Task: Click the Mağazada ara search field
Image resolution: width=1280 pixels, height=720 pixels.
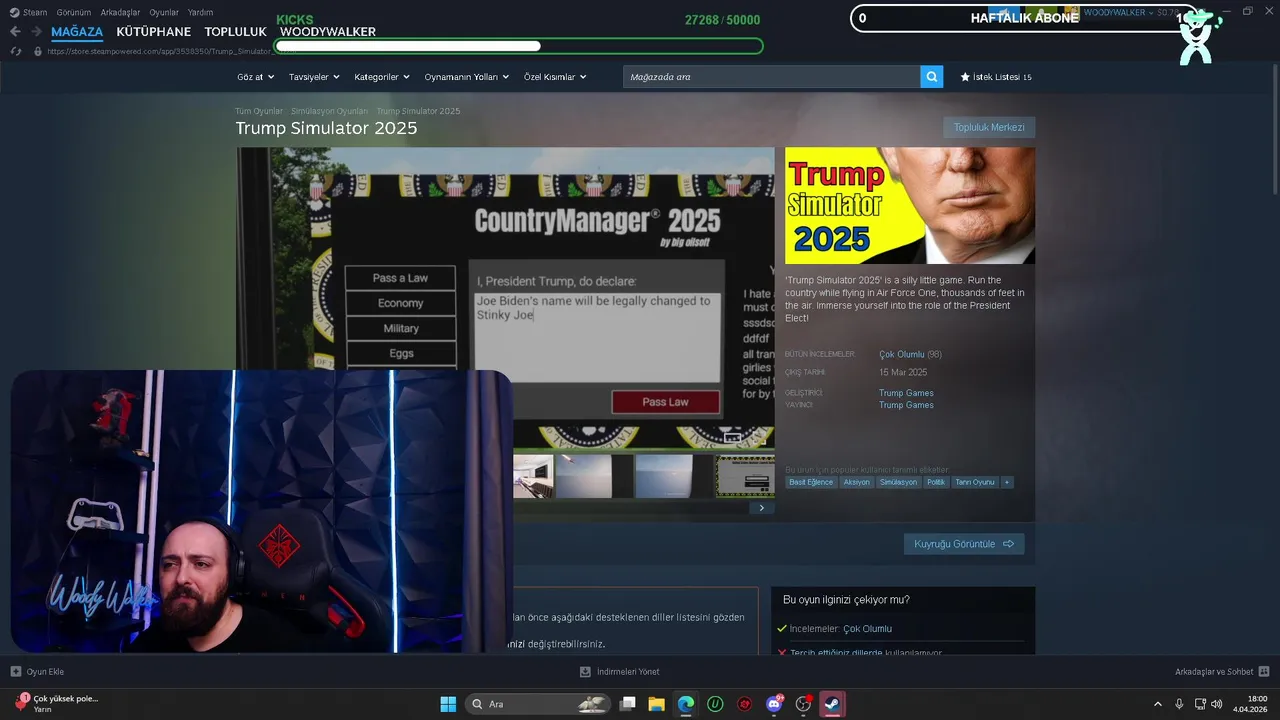Action: 771,77
